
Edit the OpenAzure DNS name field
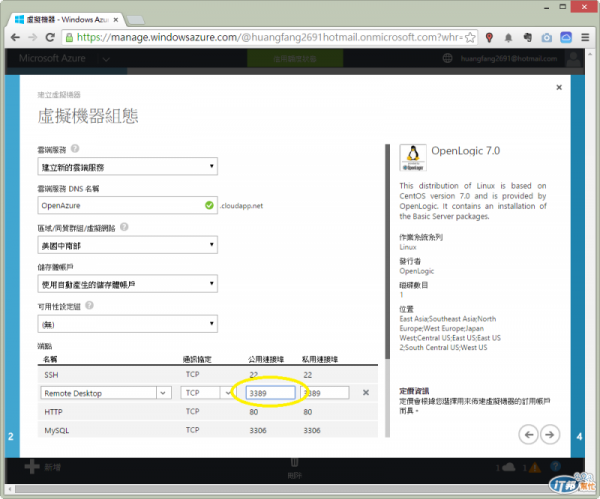click(x=128, y=205)
